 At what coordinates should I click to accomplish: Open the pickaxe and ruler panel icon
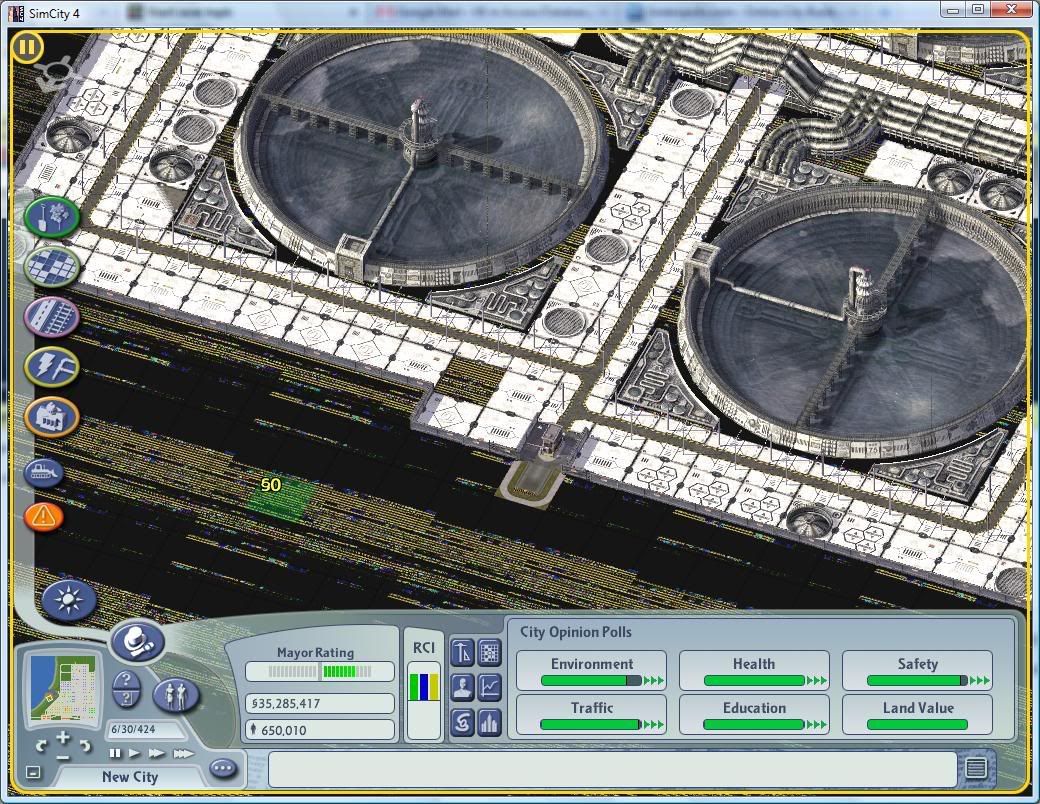tap(462, 653)
